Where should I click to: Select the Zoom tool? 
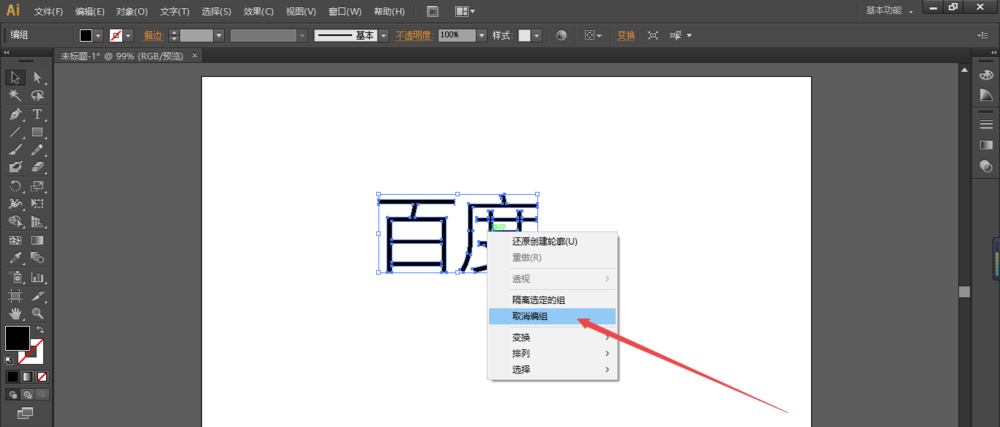point(38,313)
